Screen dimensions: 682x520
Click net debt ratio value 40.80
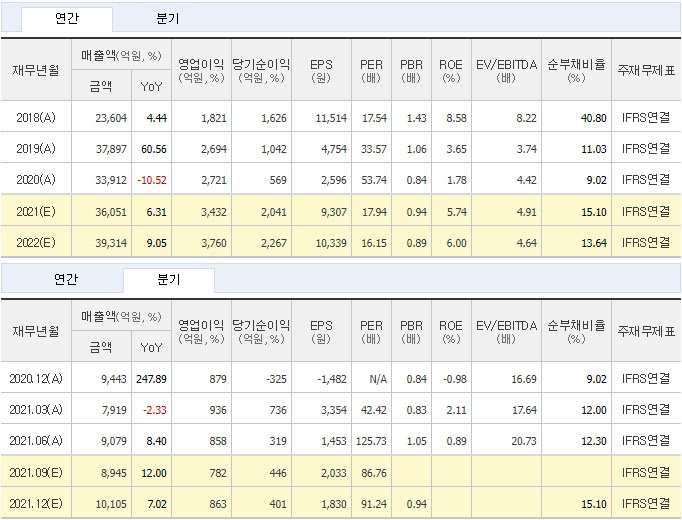pyautogui.click(x=594, y=118)
